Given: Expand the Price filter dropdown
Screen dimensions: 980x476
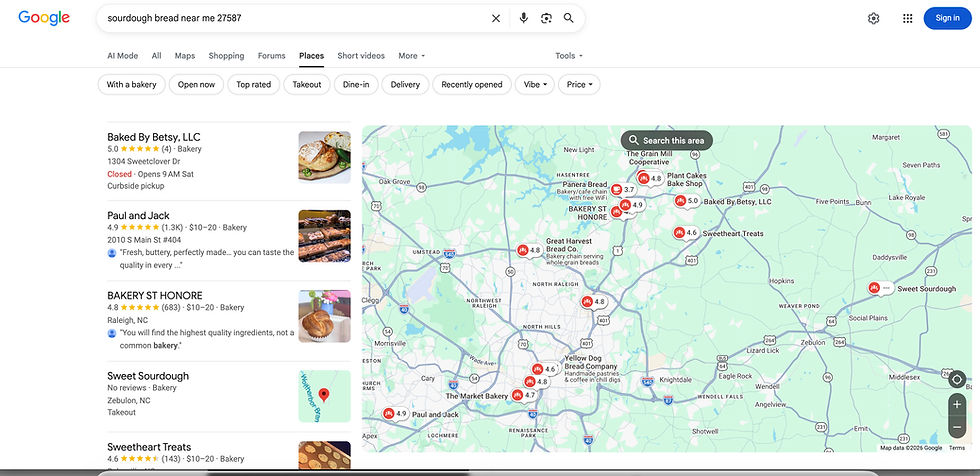Looking at the screenshot, I should point(579,84).
